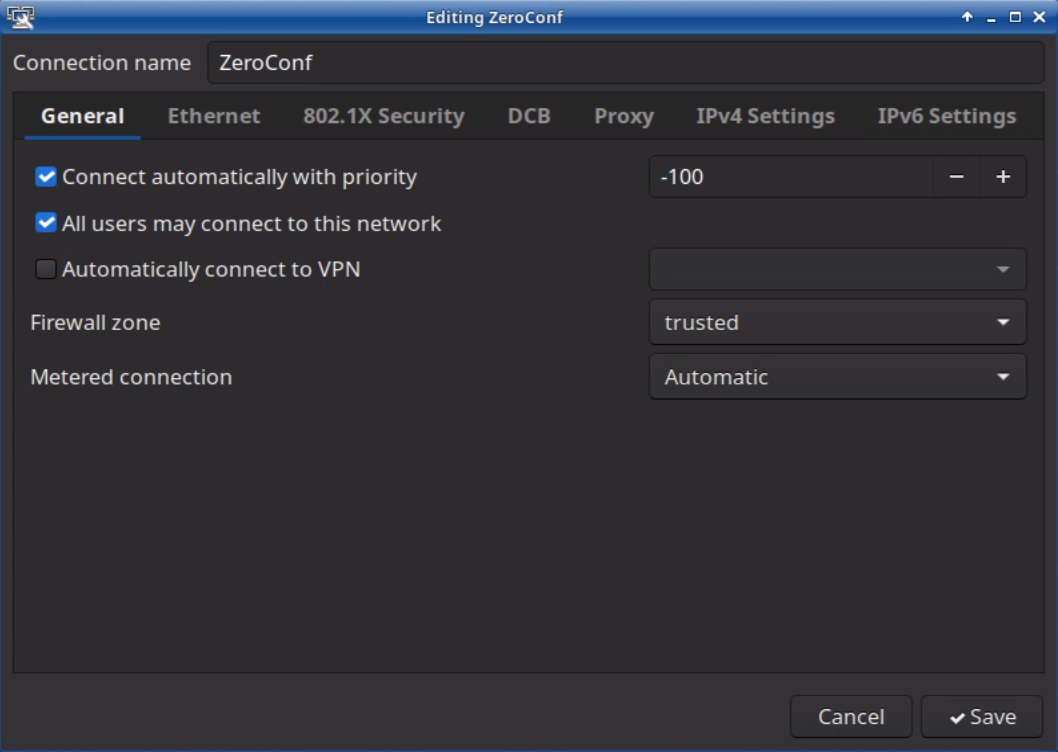Click the priority value field showing -100

pyautogui.click(x=790, y=177)
